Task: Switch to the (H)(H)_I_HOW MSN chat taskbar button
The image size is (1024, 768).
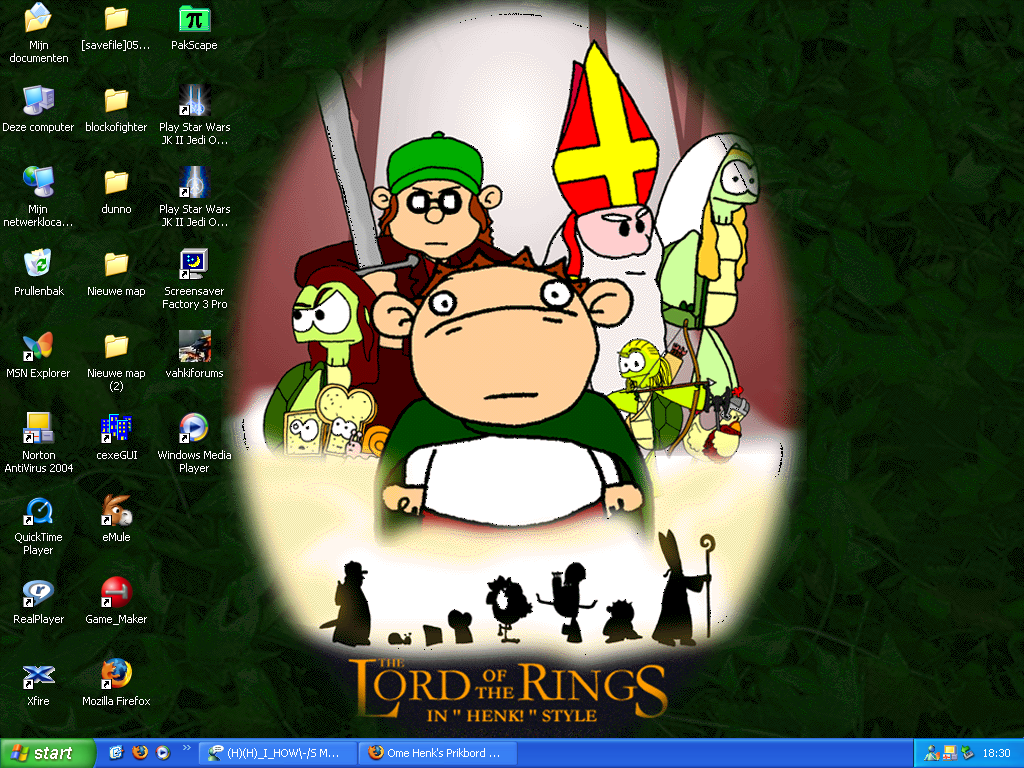Action: pos(278,753)
